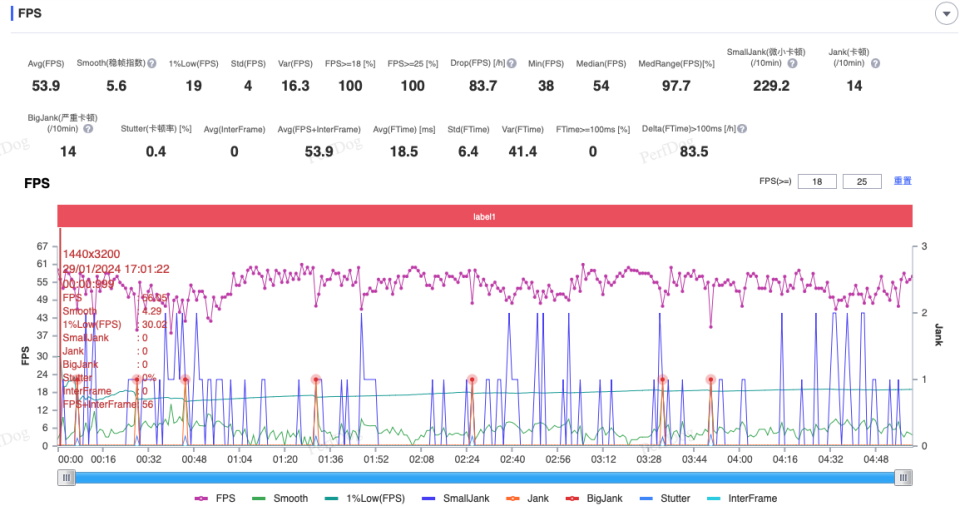Toggle the FPS series in the legend
This screenshot has width=960, height=506.
(215, 498)
